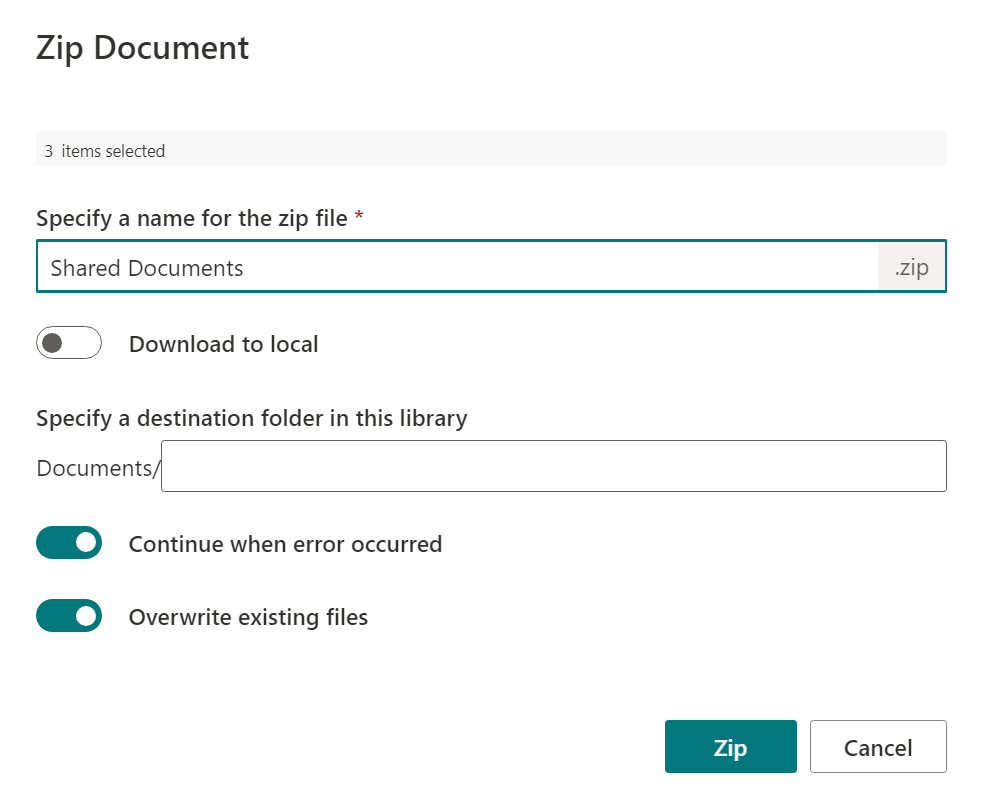Click the 3 items selected bar
The image size is (984, 800).
pos(491,149)
